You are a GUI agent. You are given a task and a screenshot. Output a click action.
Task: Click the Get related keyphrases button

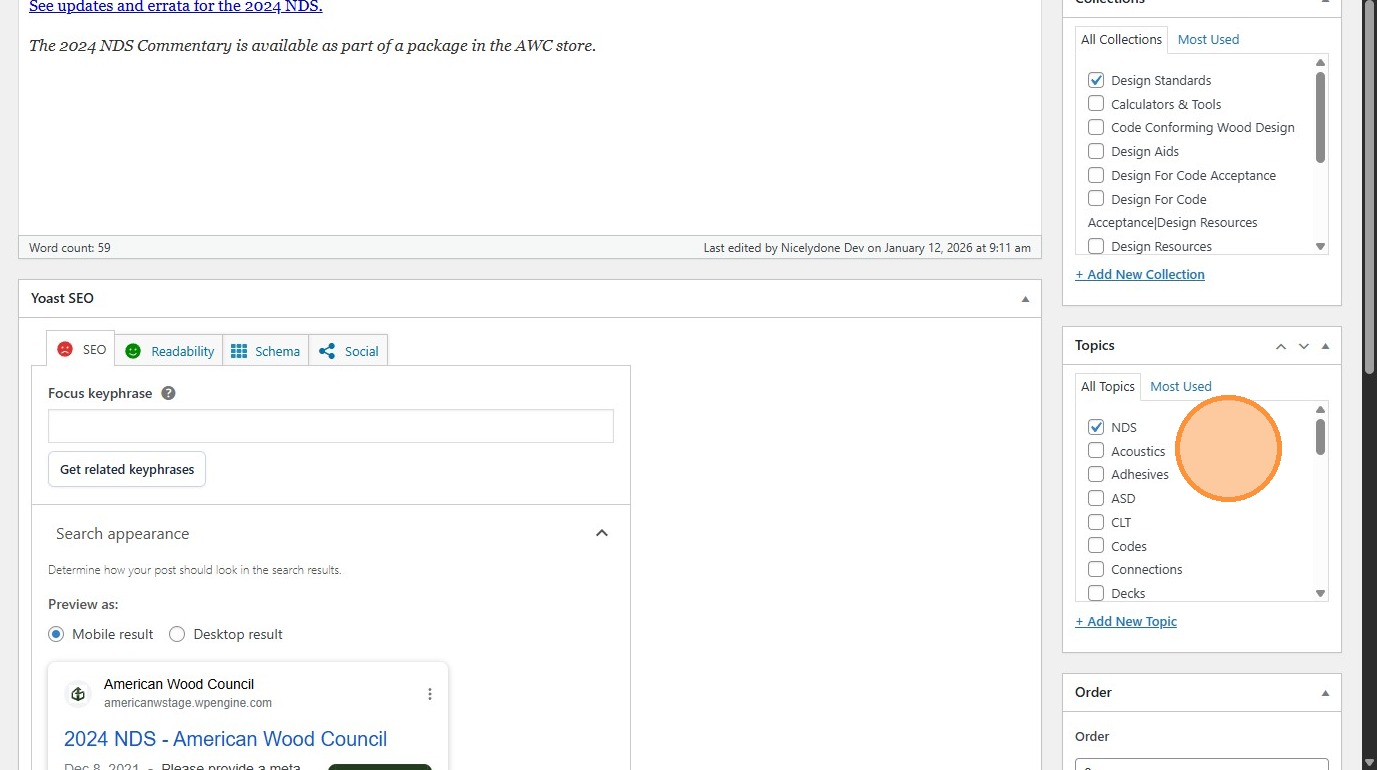point(127,469)
